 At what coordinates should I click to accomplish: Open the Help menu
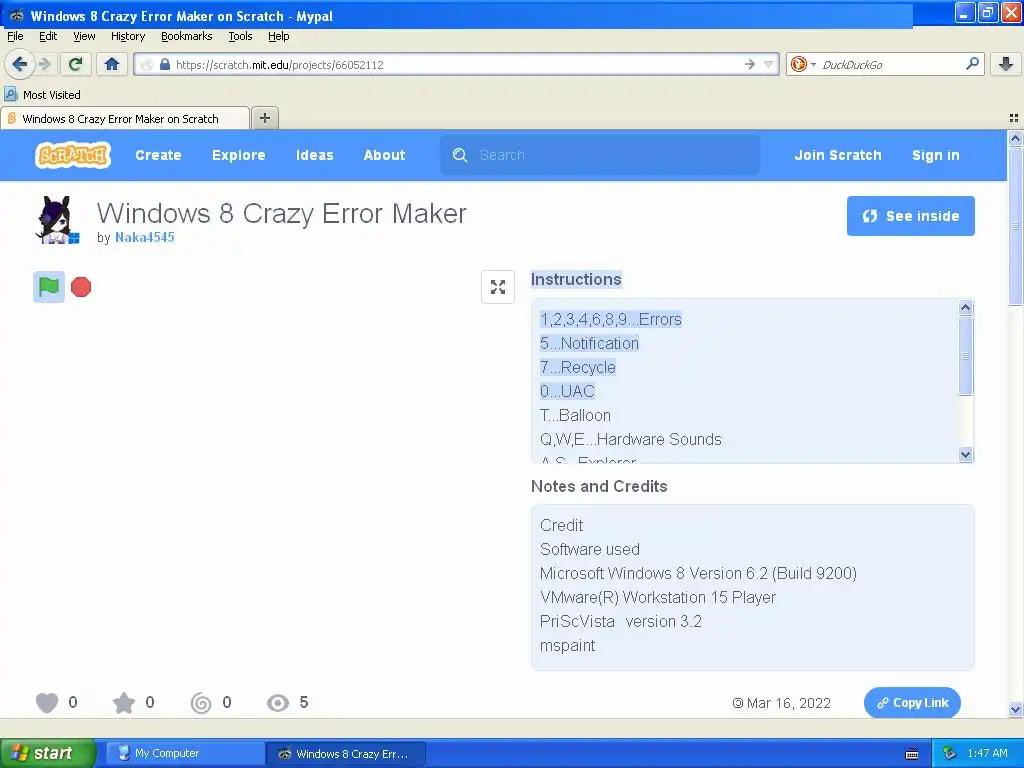[x=279, y=37]
